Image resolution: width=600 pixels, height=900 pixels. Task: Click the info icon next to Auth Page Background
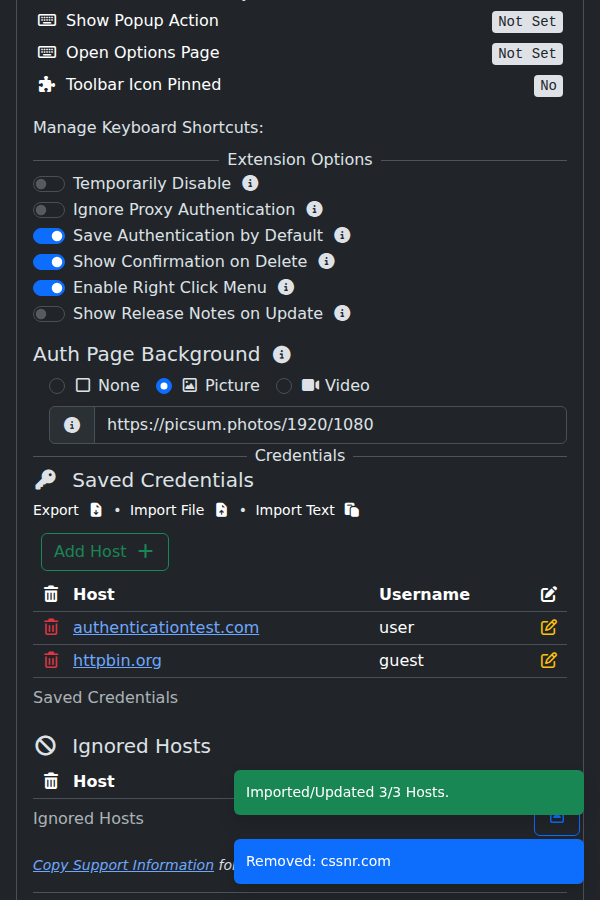point(281,354)
